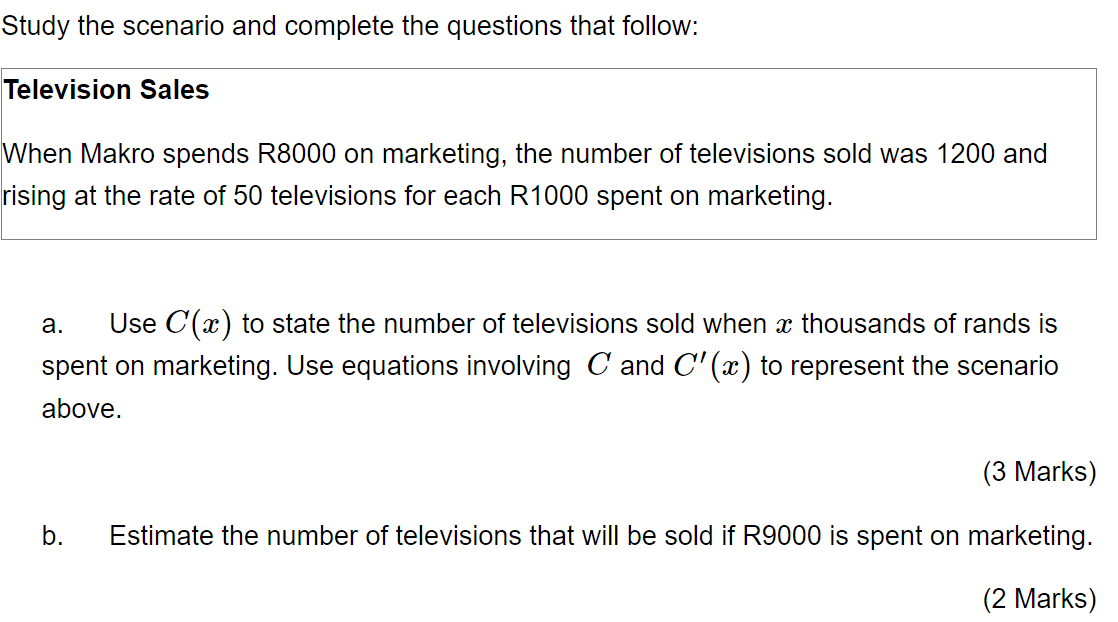
Task: Click the "(3 Marks)" label
Action: (1039, 472)
